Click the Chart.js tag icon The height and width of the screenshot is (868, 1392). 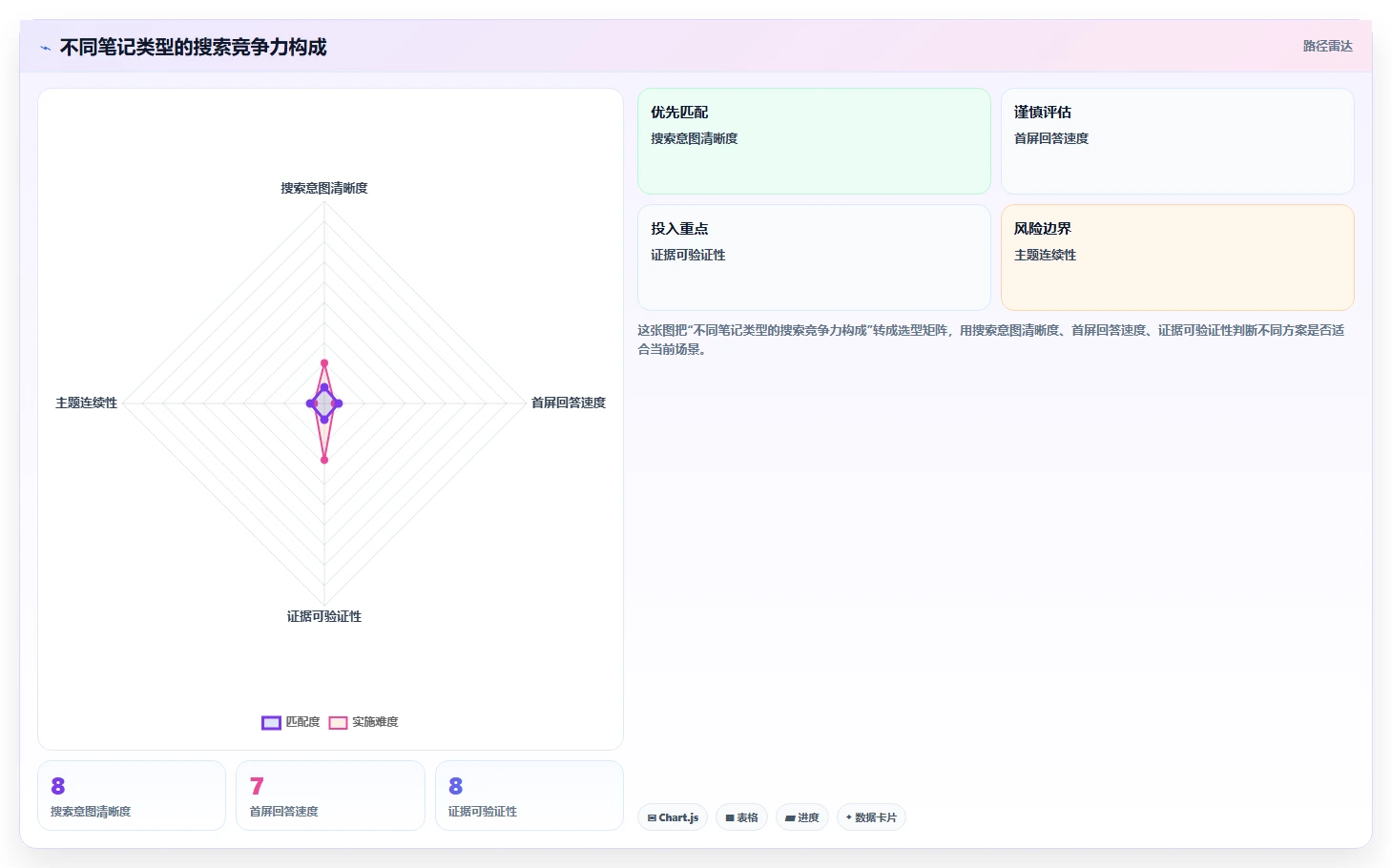pos(652,818)
